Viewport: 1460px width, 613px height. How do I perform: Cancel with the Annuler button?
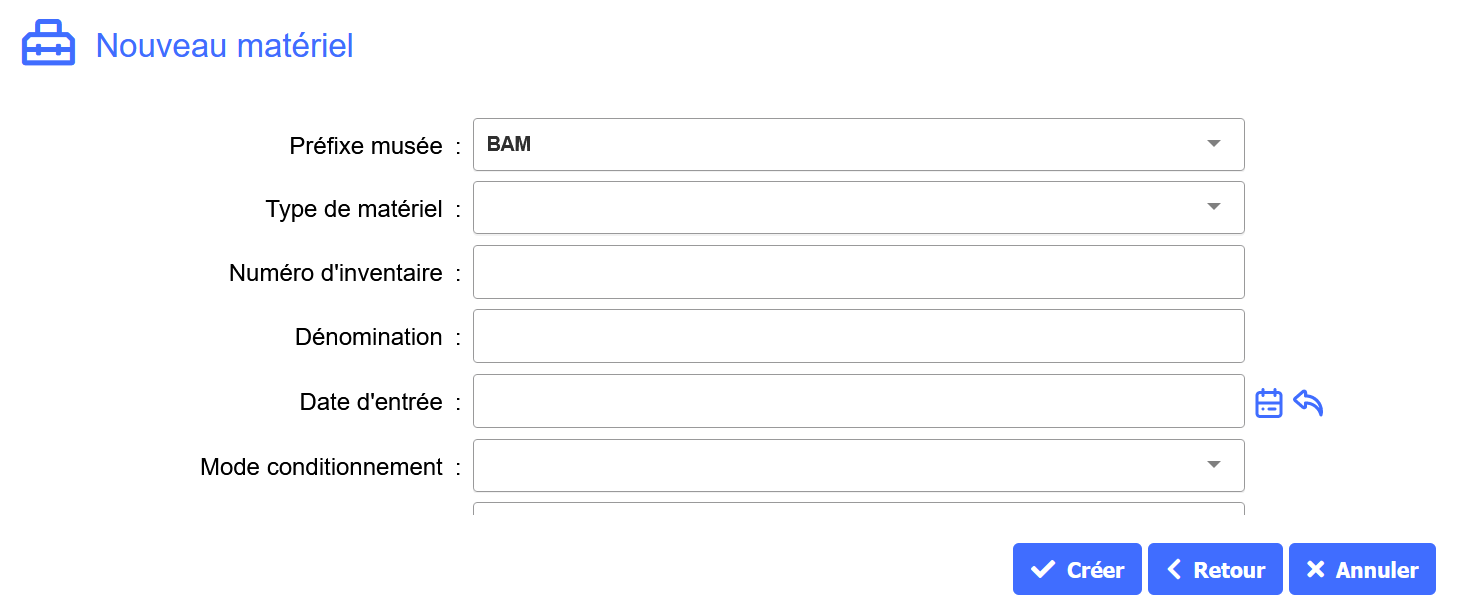(1362, 570)
